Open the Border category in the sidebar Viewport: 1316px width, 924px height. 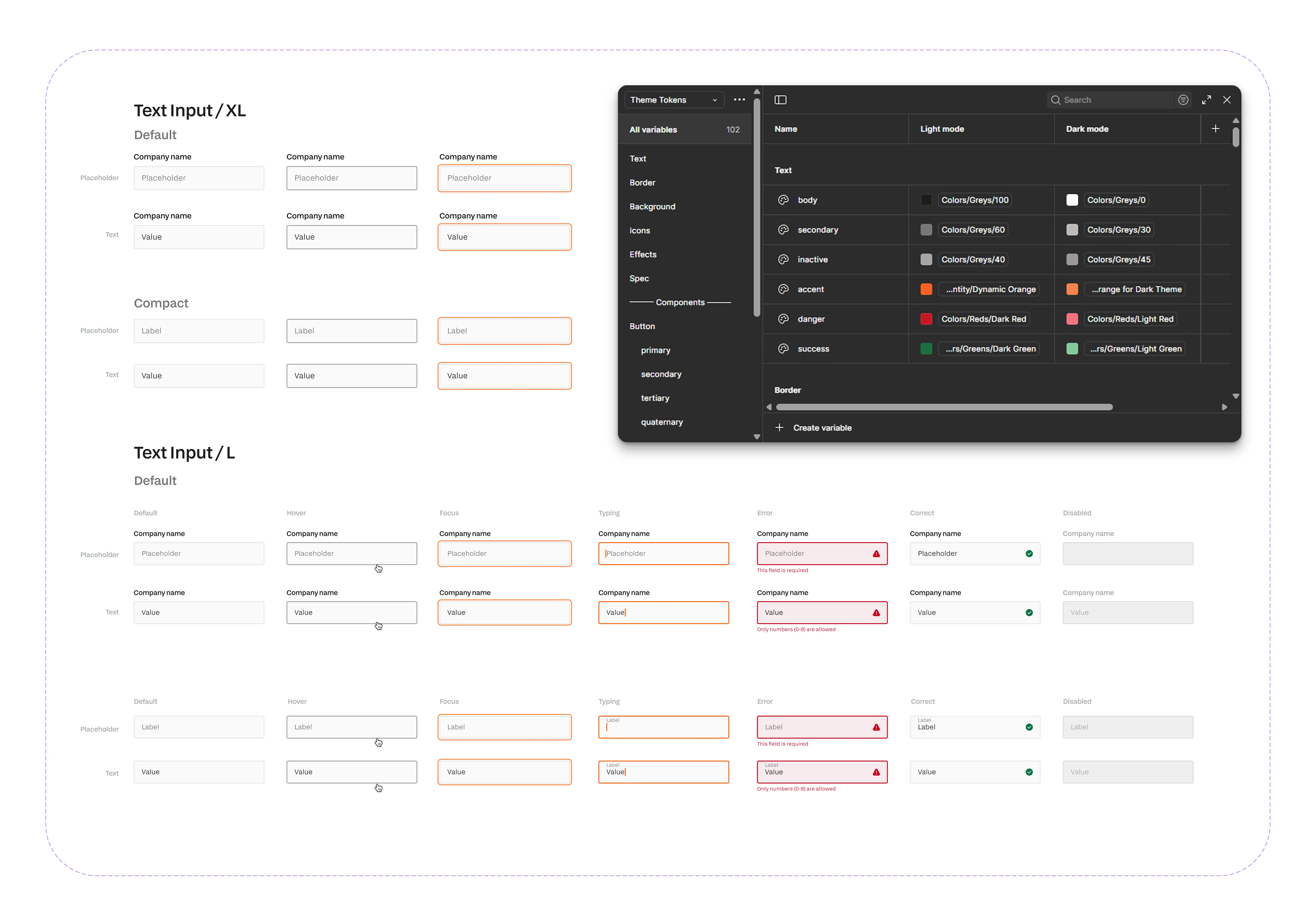pos(643,182)
